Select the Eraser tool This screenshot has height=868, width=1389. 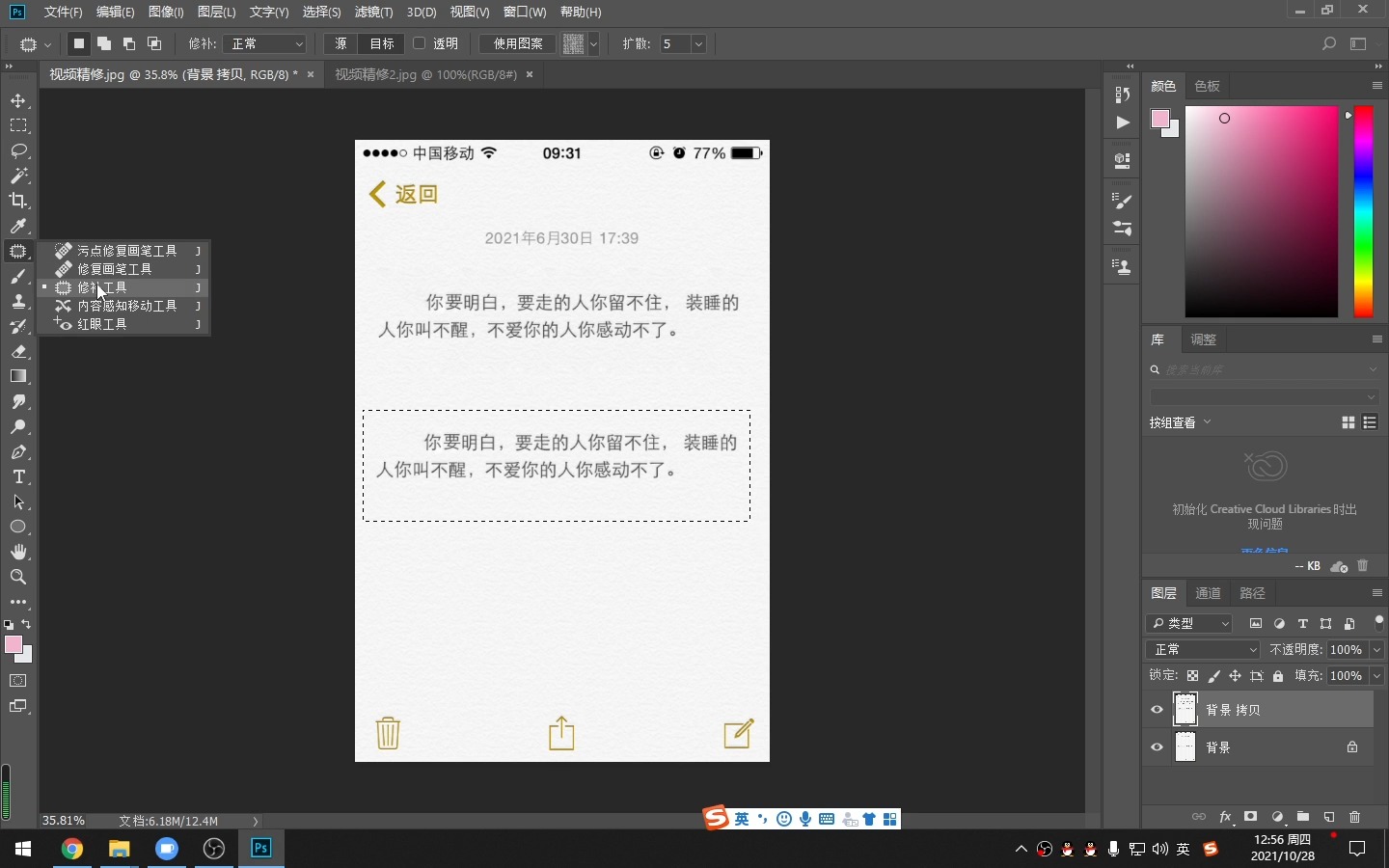(x=18, y=352)
